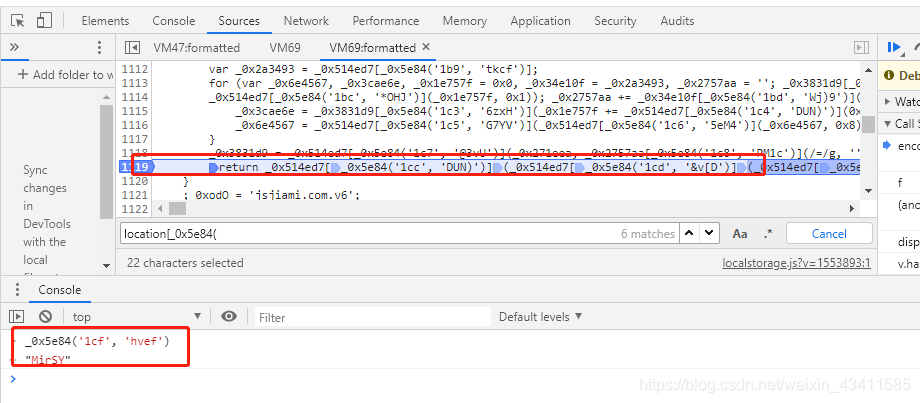Select the Console drawer tab
The height and width of the screenshot is (403, 920).
[x=59, y=290]
